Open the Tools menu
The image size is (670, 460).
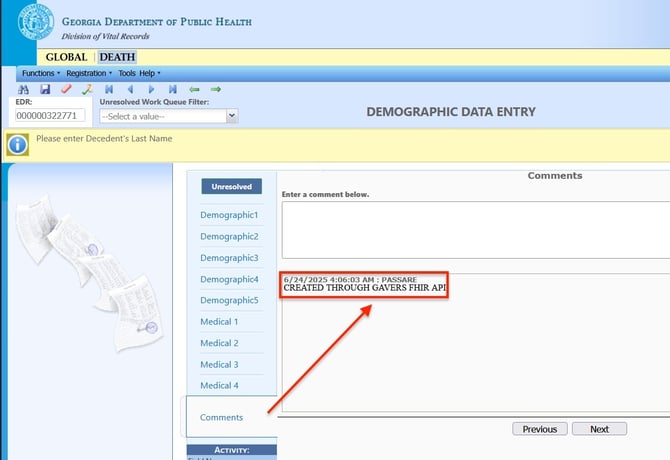tap(126, 73)
